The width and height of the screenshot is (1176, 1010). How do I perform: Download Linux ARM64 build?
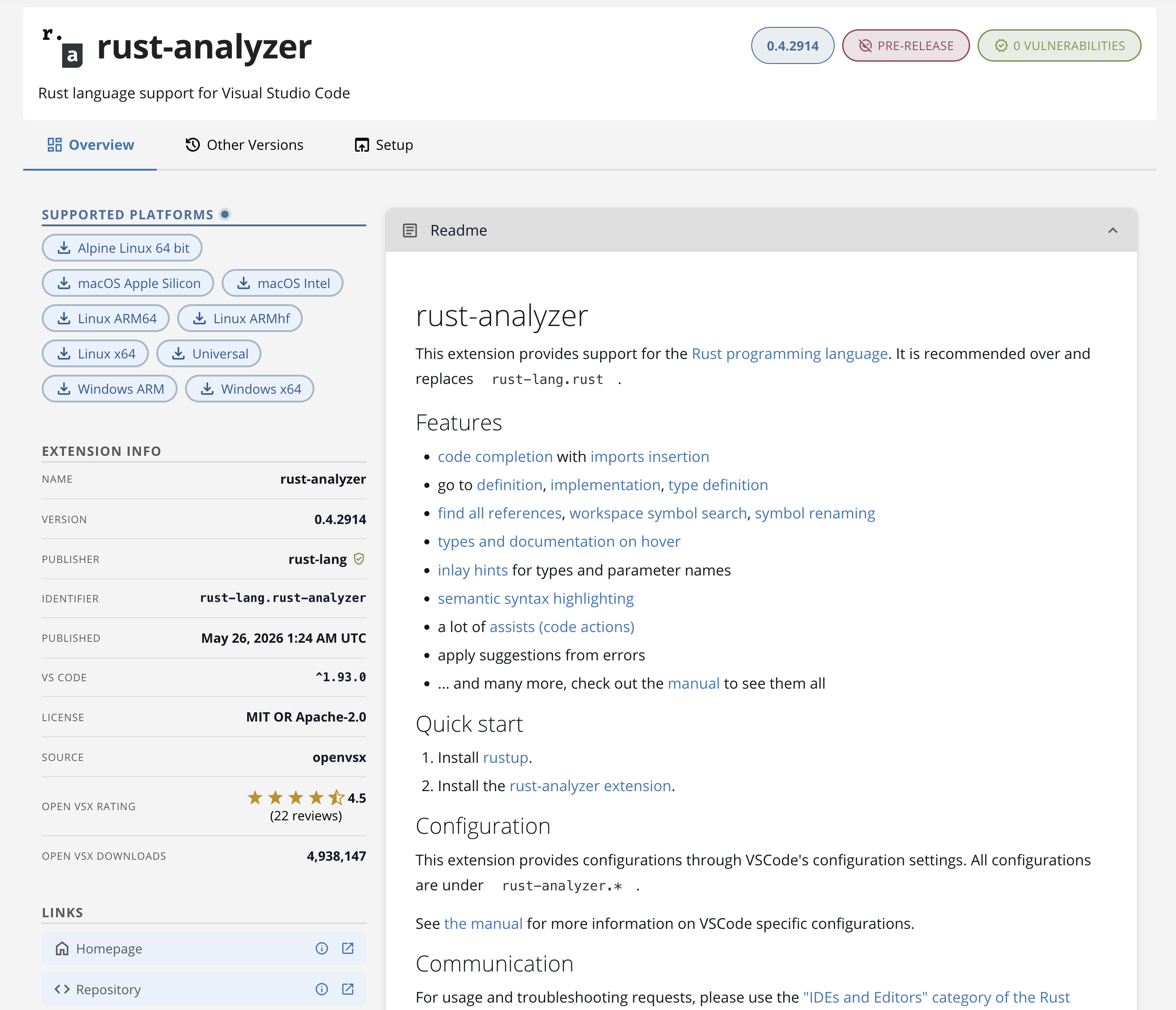[x=106, y=318]
